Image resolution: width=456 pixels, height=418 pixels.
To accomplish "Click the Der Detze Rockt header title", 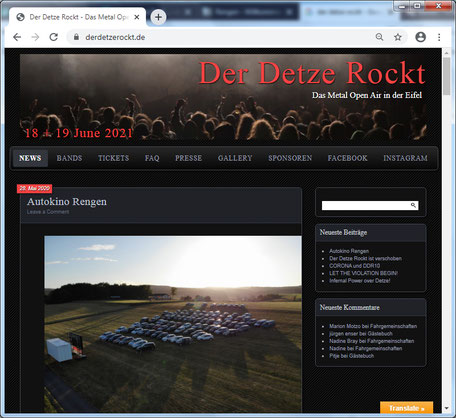I will (312, 73).
